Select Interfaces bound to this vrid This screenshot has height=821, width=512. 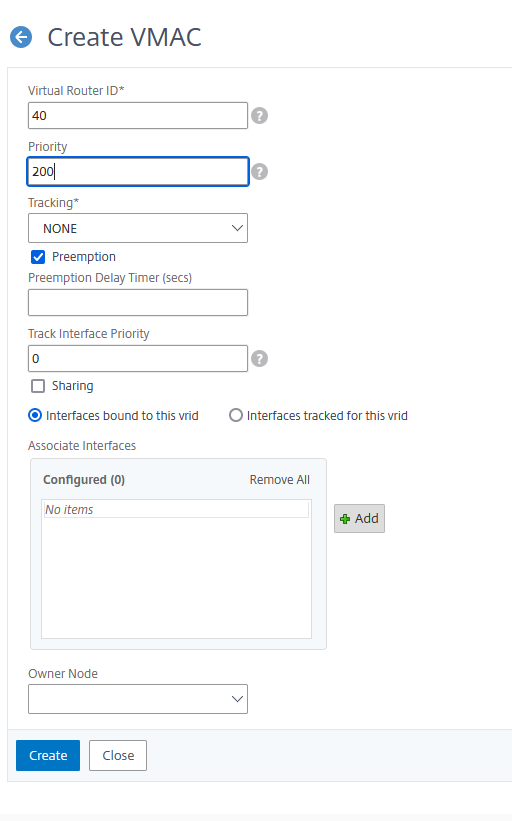coord(35,415)
